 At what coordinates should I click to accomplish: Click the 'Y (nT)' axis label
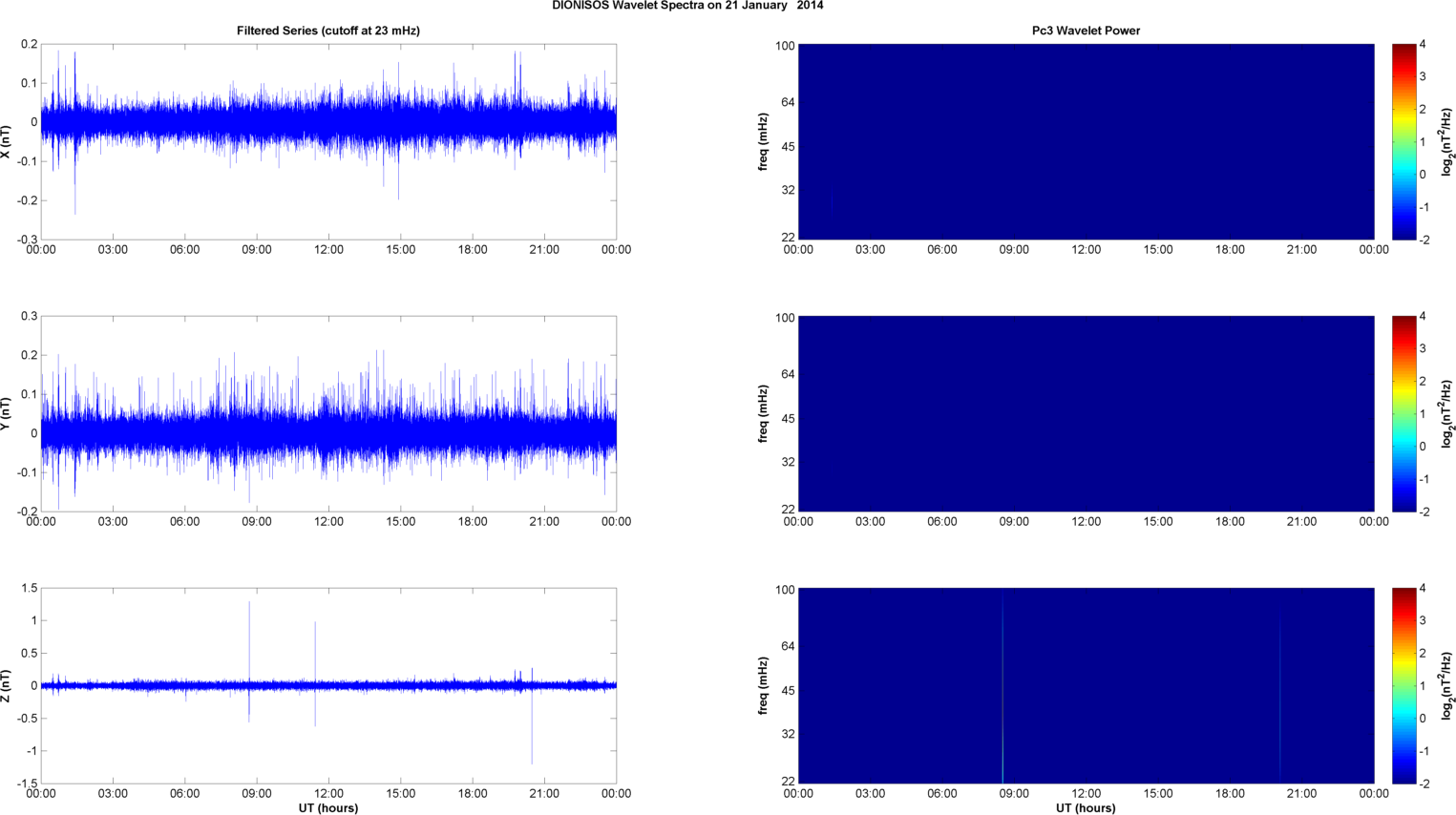point(7,413)
